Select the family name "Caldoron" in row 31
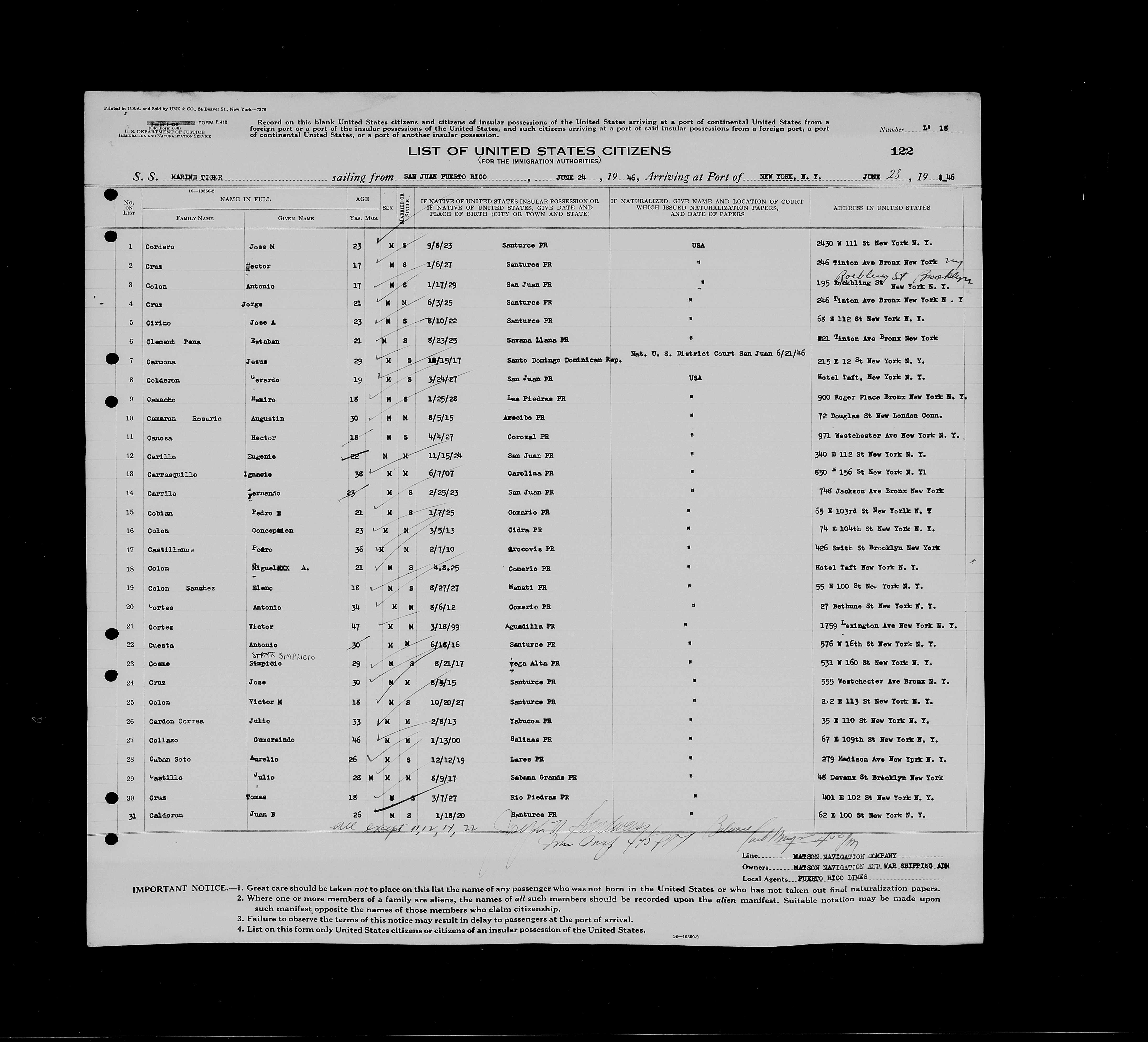The width and height of the screenshot is (1148, 1042). (166, 815)
